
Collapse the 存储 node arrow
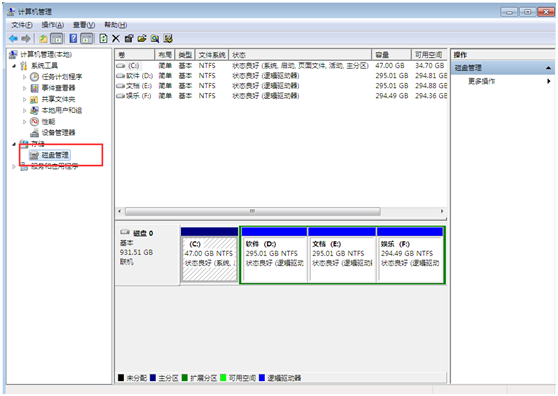coord(14,144)
